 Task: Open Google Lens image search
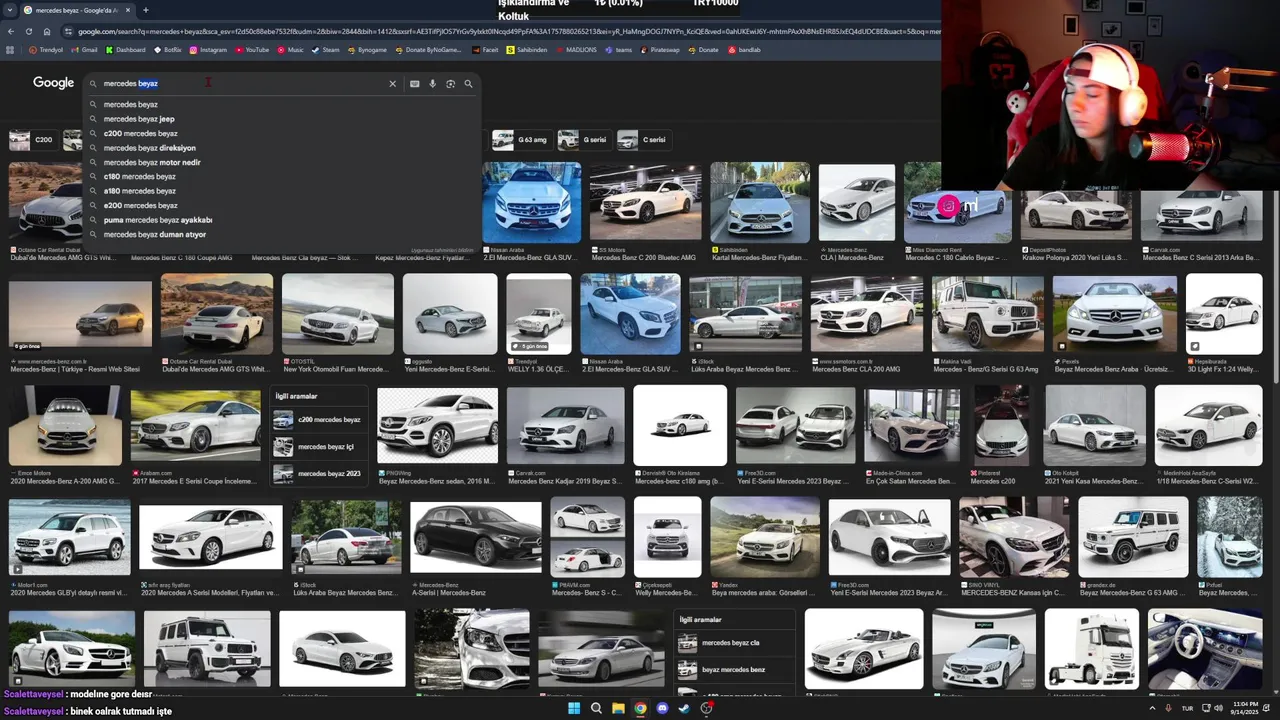click(x=450, y=84)
